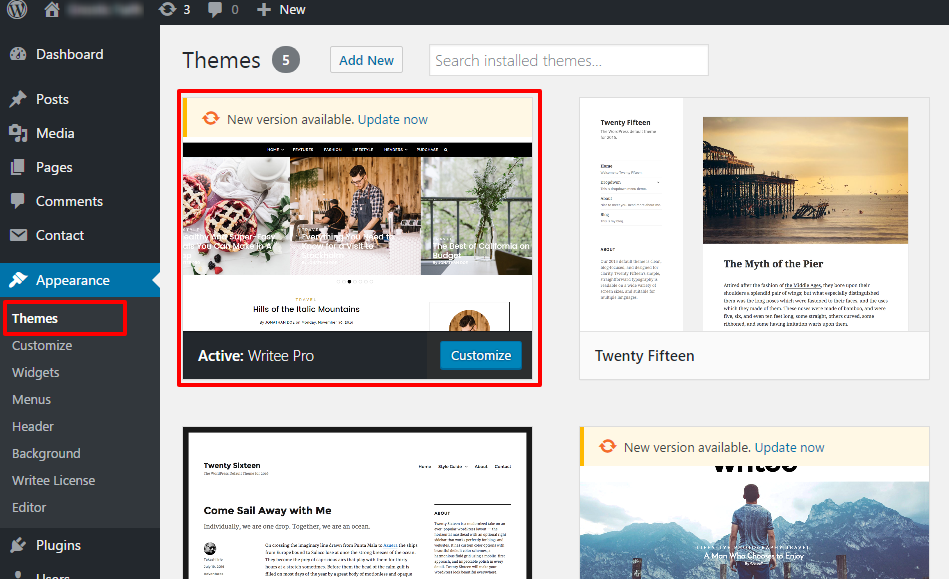Click the Comments speech bubble icon
This screenshot has height=579, width=949.
(18, 201)
